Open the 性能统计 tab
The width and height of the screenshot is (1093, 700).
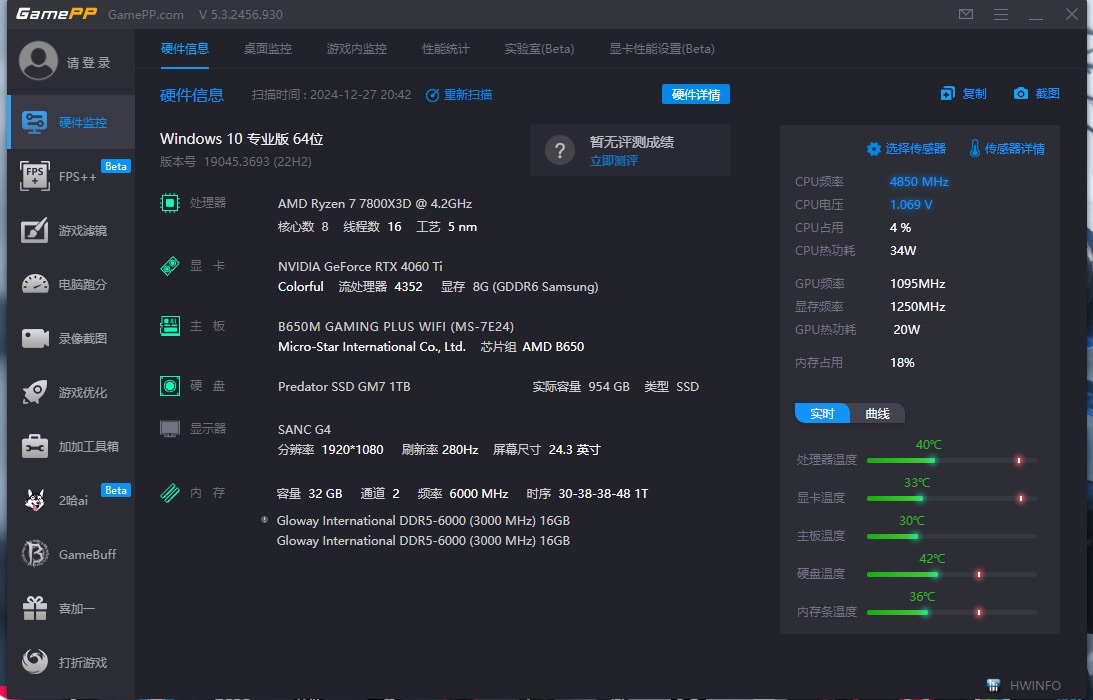click(445, 49)
